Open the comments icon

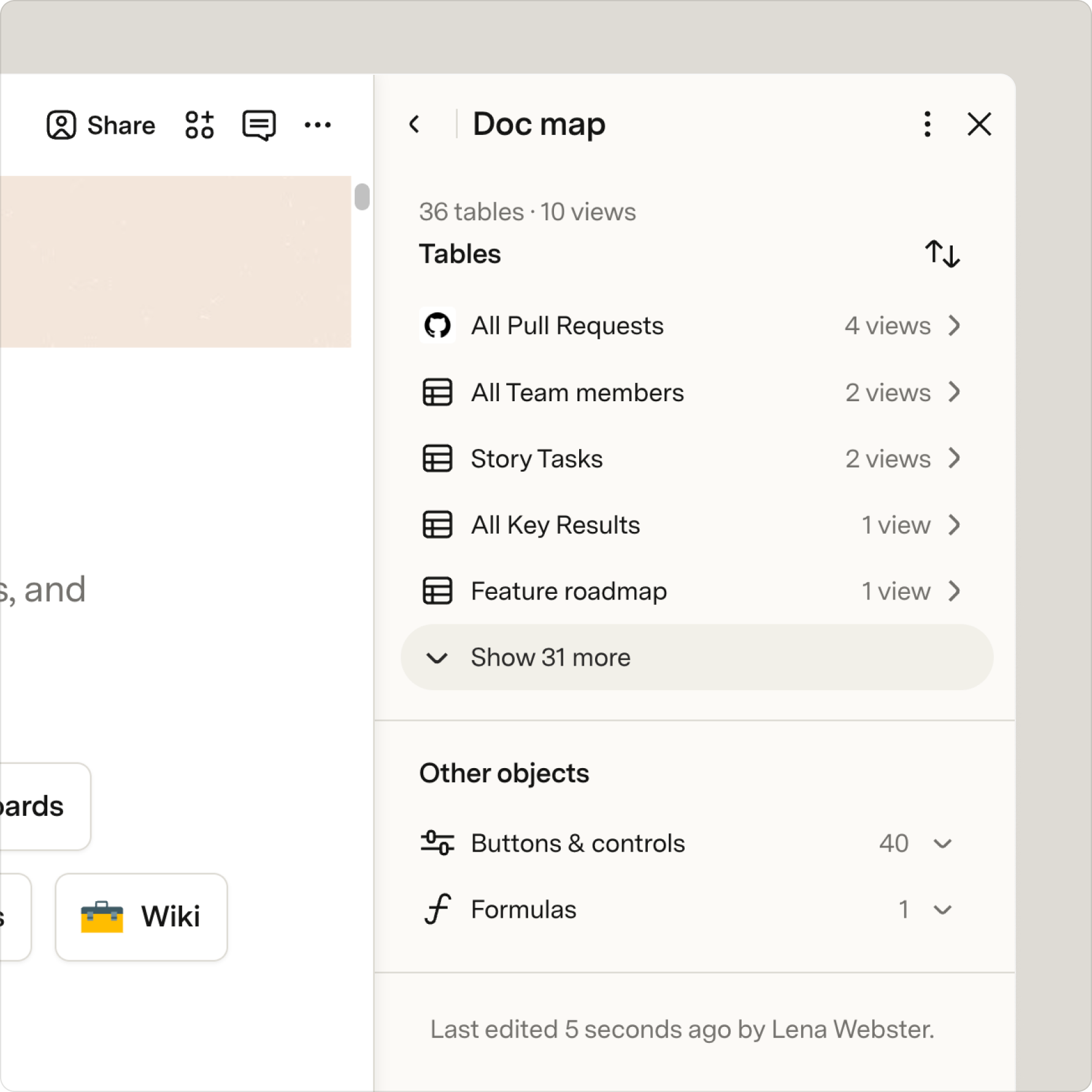[259, 125]
